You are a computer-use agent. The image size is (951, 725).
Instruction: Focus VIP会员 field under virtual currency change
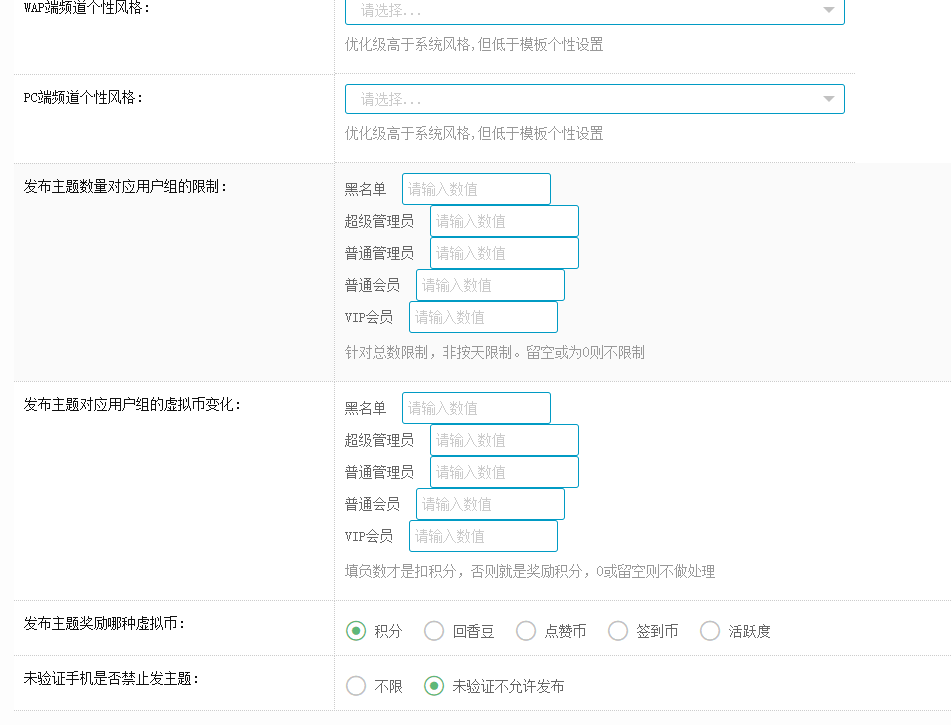(x=483, y=536)
